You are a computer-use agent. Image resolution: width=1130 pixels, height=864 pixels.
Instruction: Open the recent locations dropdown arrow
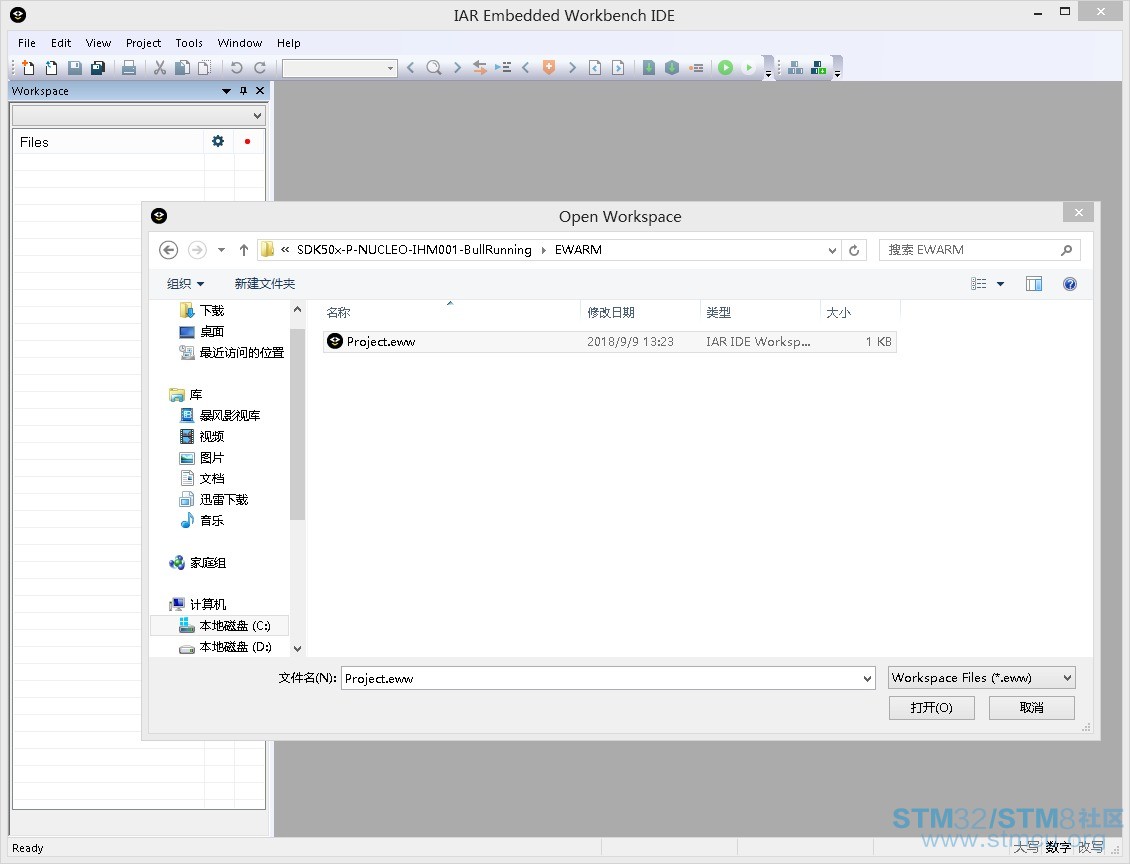(222, 250)
